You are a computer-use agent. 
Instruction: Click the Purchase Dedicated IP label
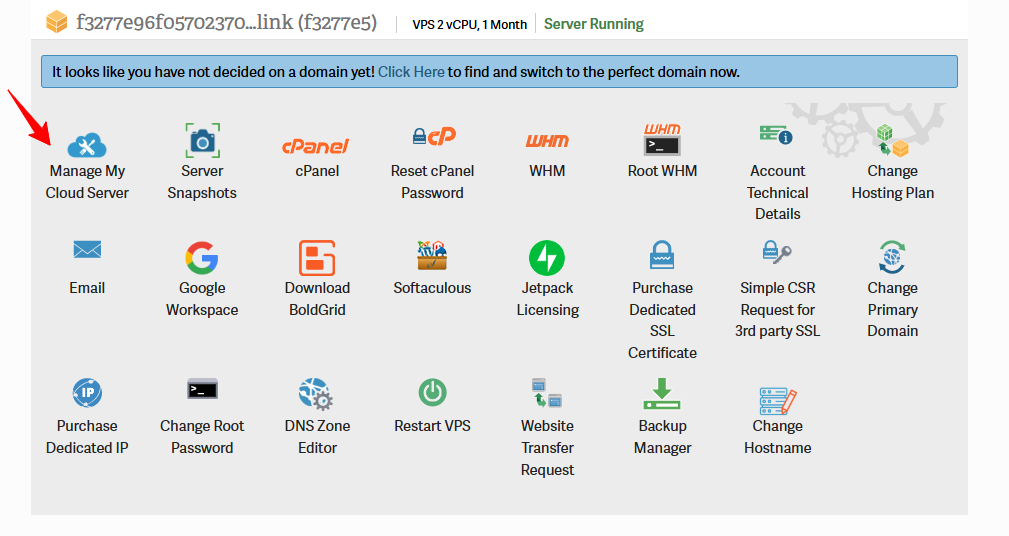87,437
